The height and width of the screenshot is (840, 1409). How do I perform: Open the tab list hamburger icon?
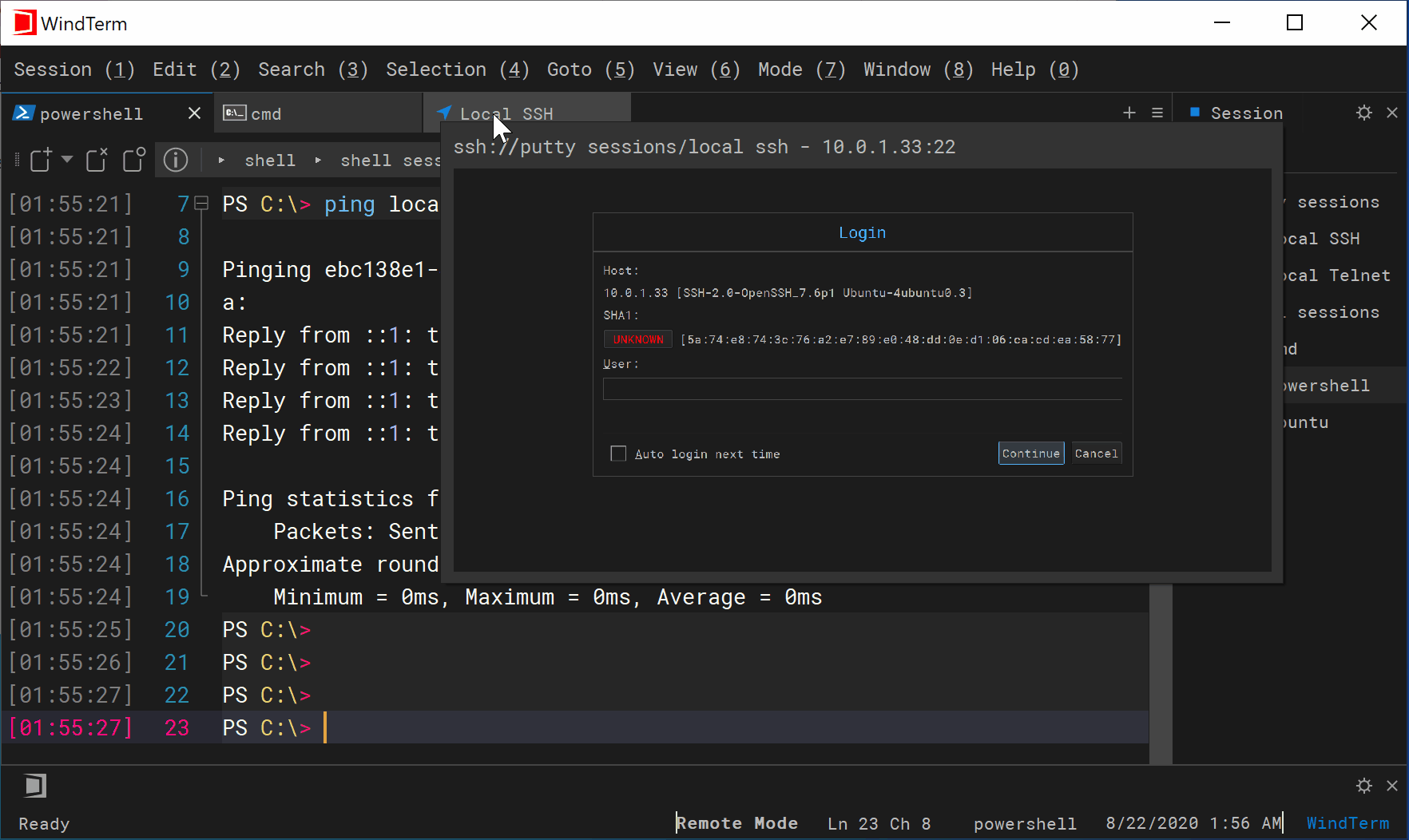click(x=1157, y=113)
